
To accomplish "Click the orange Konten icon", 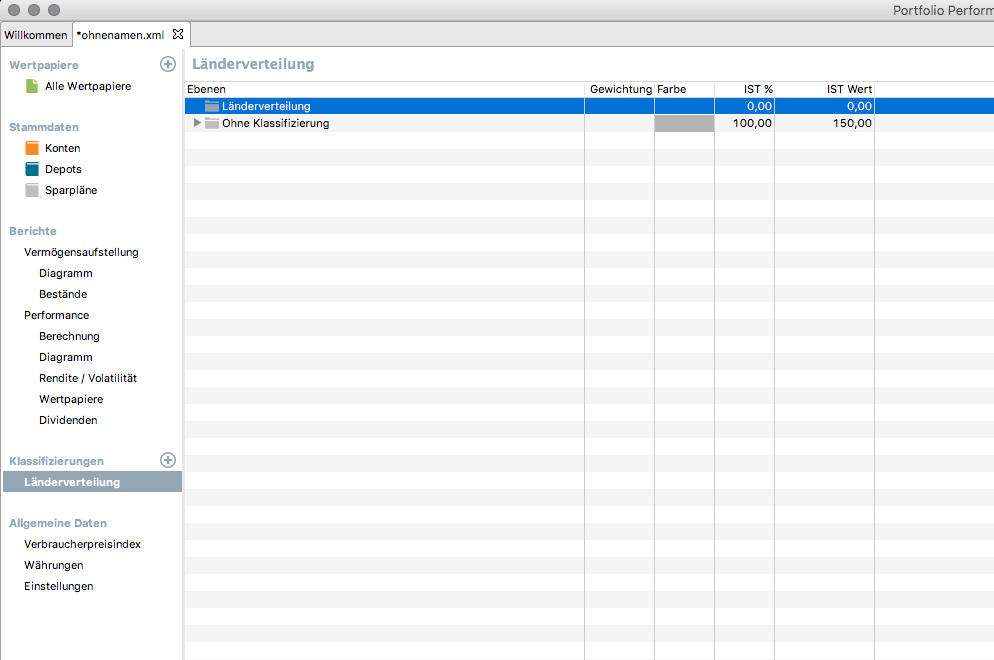I will tap(32, 148).
